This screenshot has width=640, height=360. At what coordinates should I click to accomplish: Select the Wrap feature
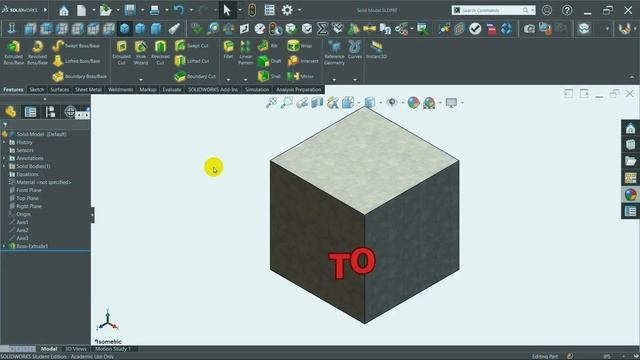300,46
